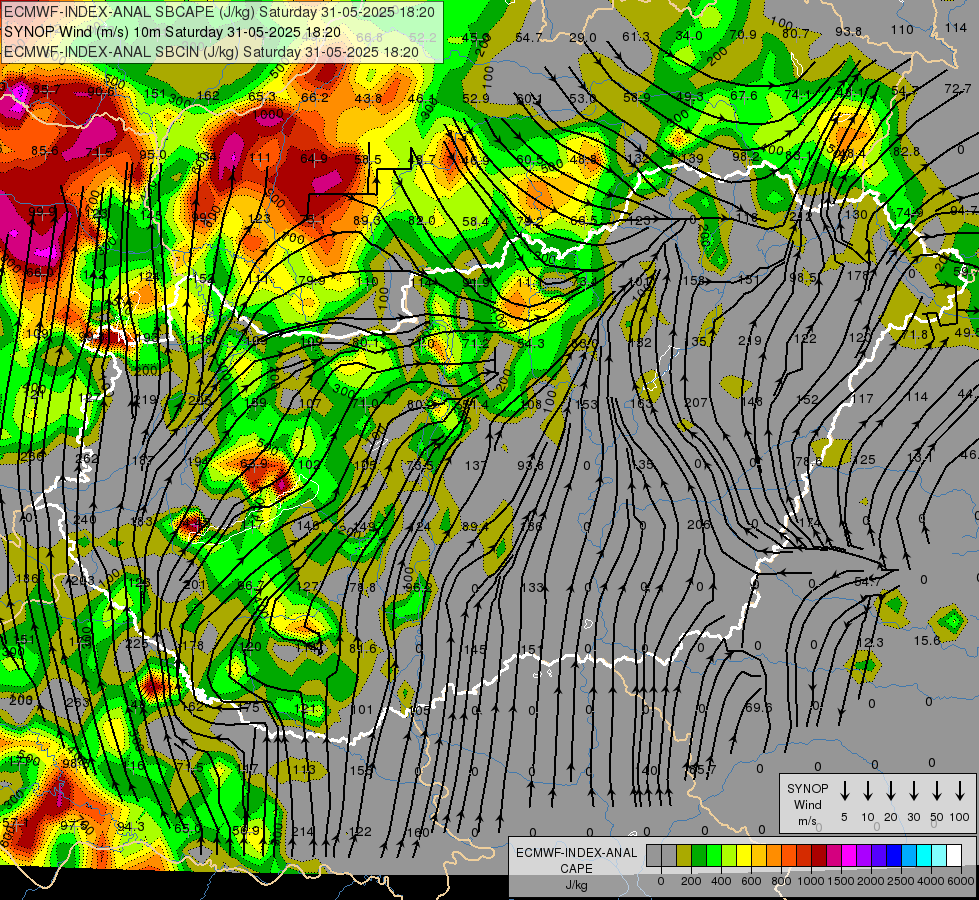Click the map value 262

point(87,458)
